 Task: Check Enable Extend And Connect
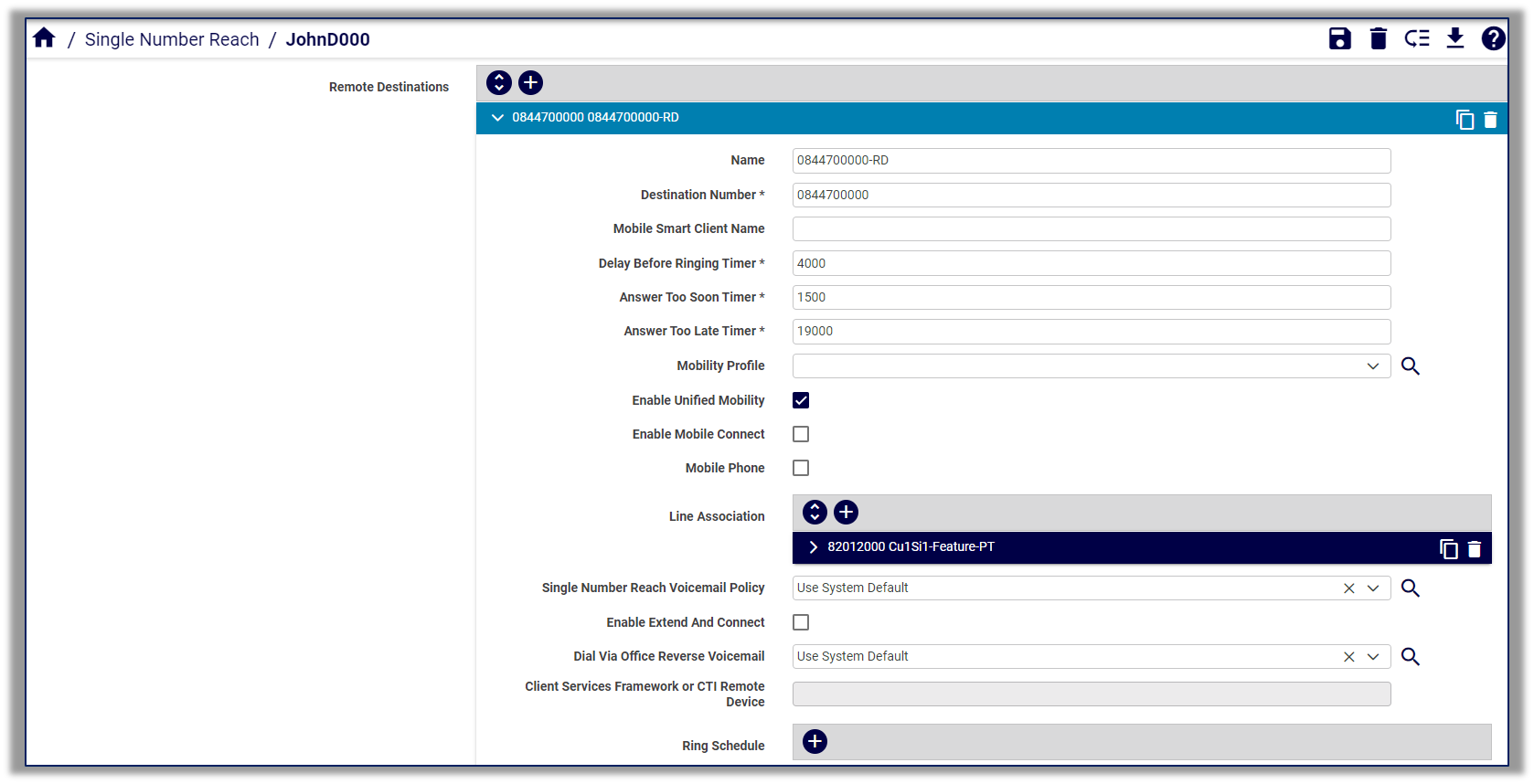point(801,622)
